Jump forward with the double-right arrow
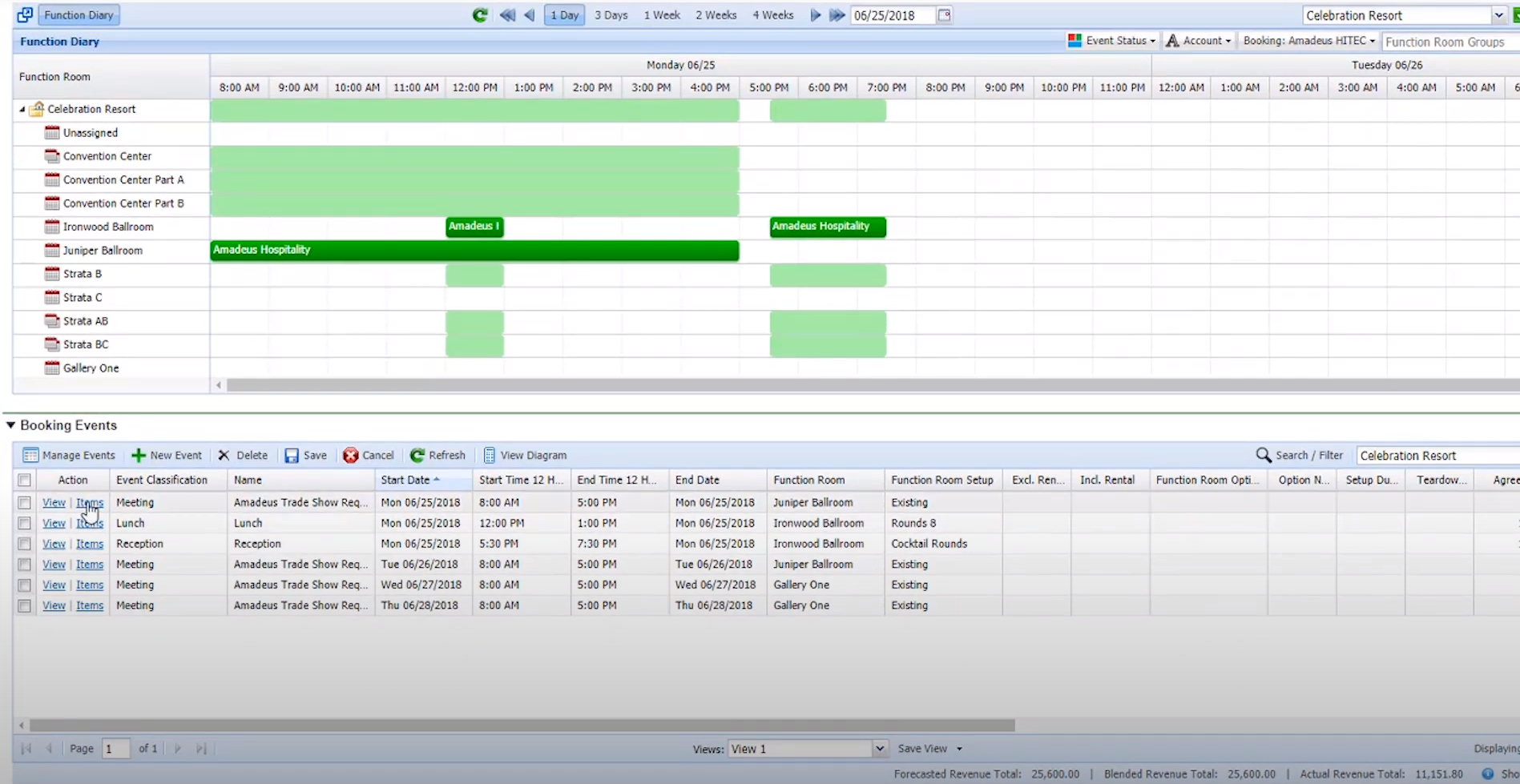 pyautogui.click(x=837, y=15)
